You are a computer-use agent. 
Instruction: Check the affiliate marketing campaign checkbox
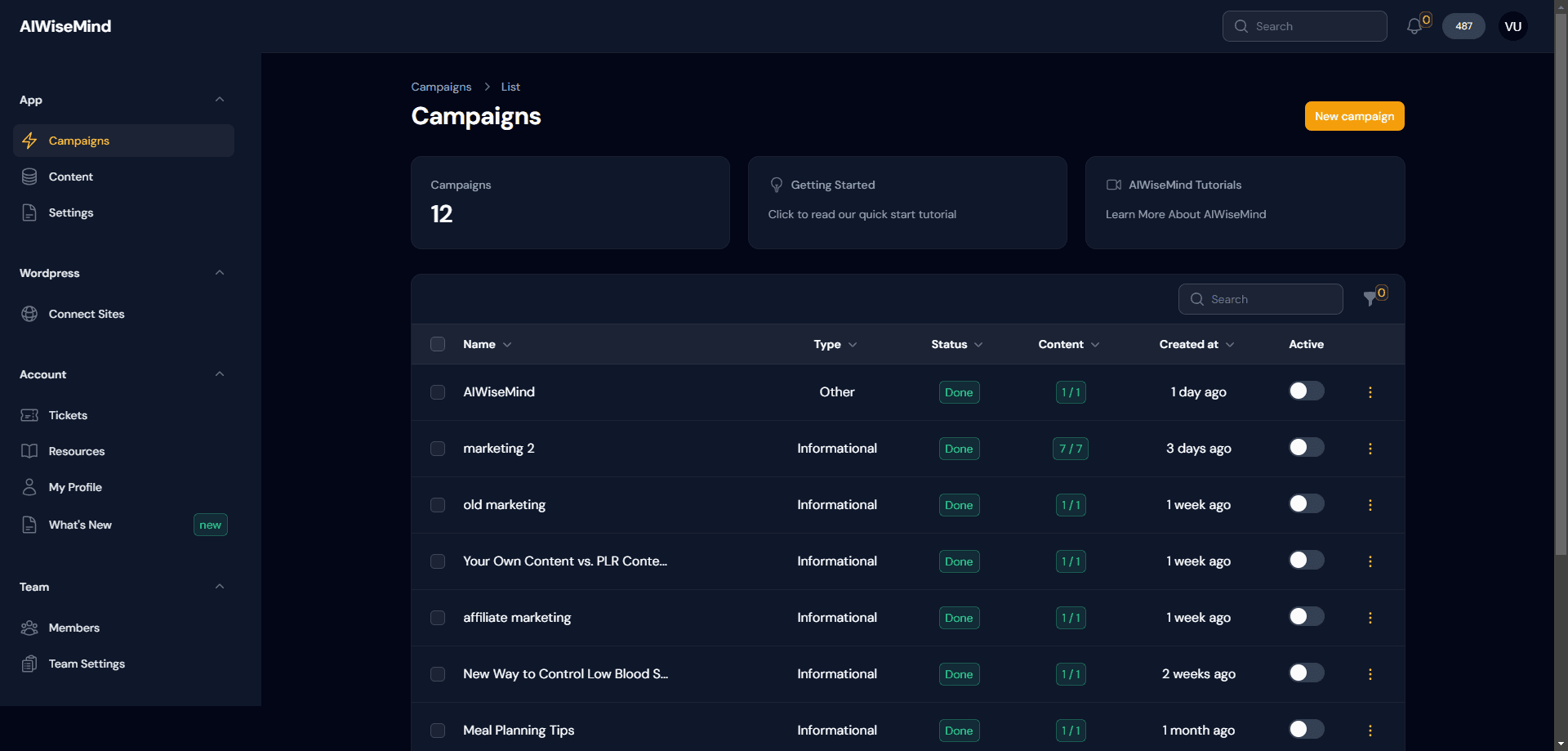click(438, 618)
